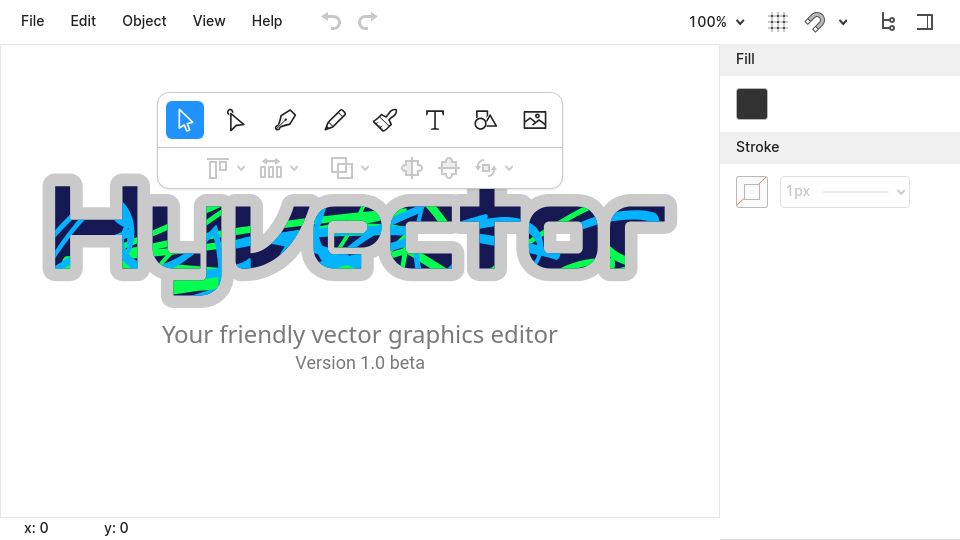Viewport: 960px width, 540px height.
Task: Click the Group objects icon
Action: point(411,168)
